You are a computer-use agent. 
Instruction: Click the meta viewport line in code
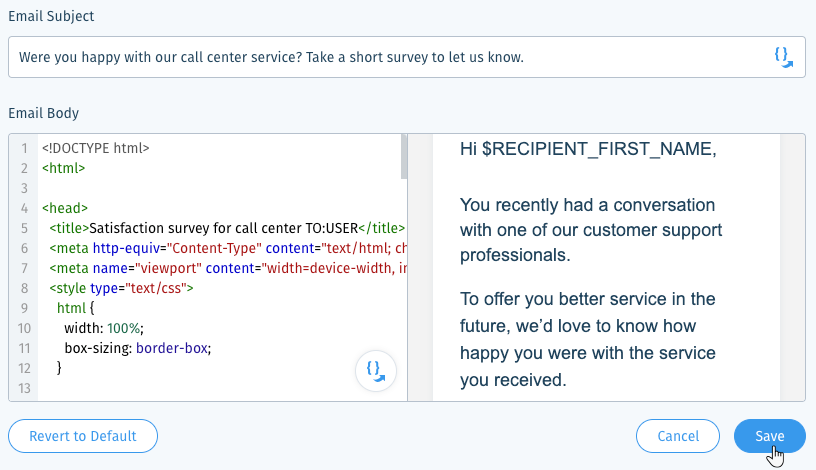[228, 269]
